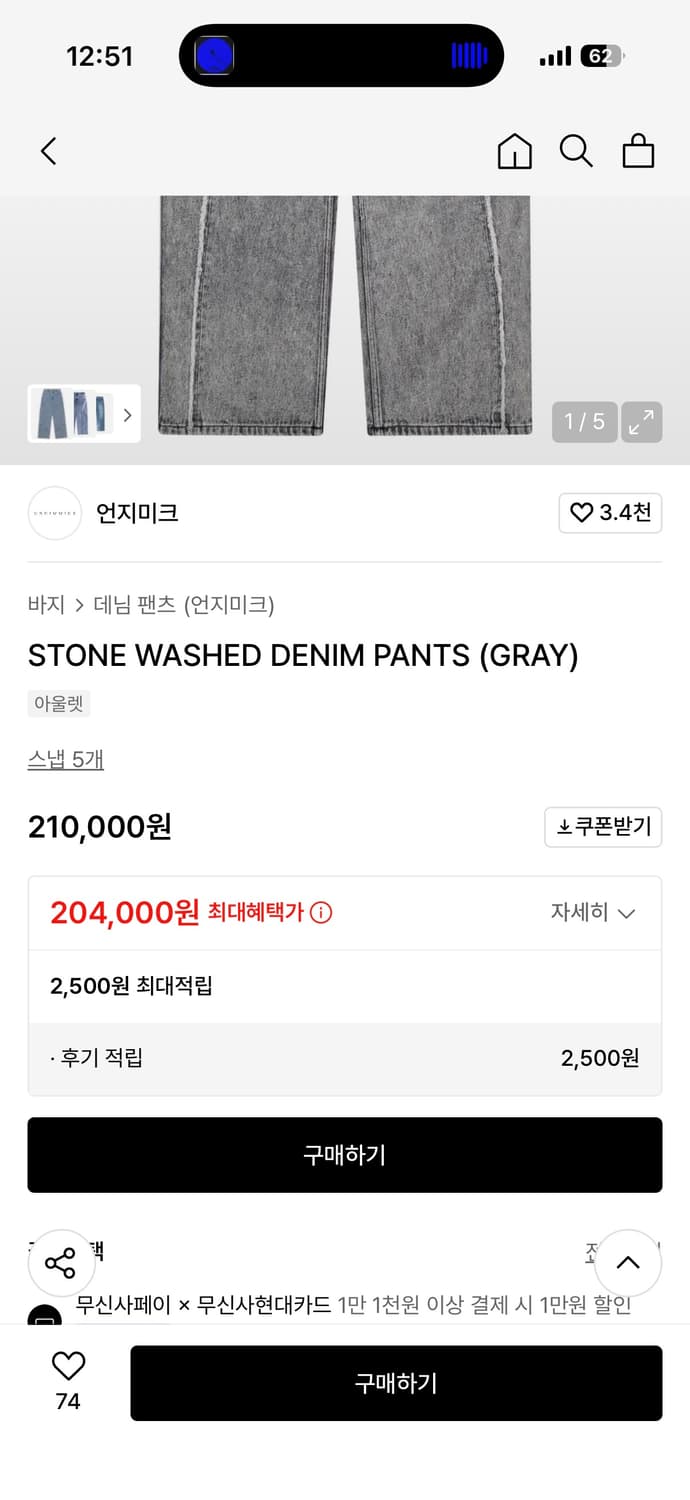Open the Home screen icon
This screenshot has width=690, height=1500.
point(514,151)
